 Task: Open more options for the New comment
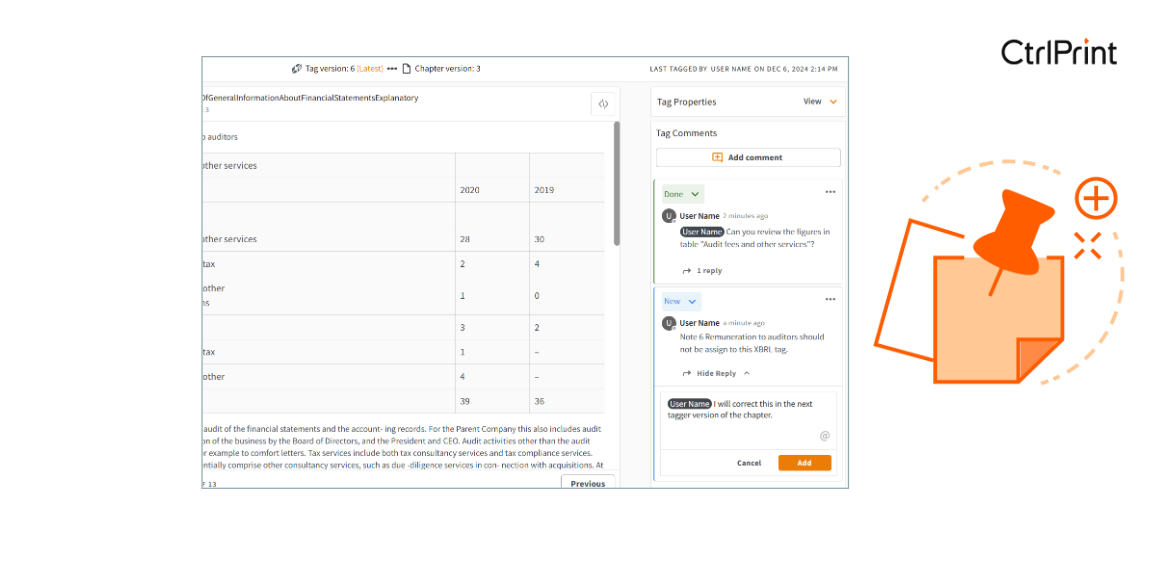point(830,299)
